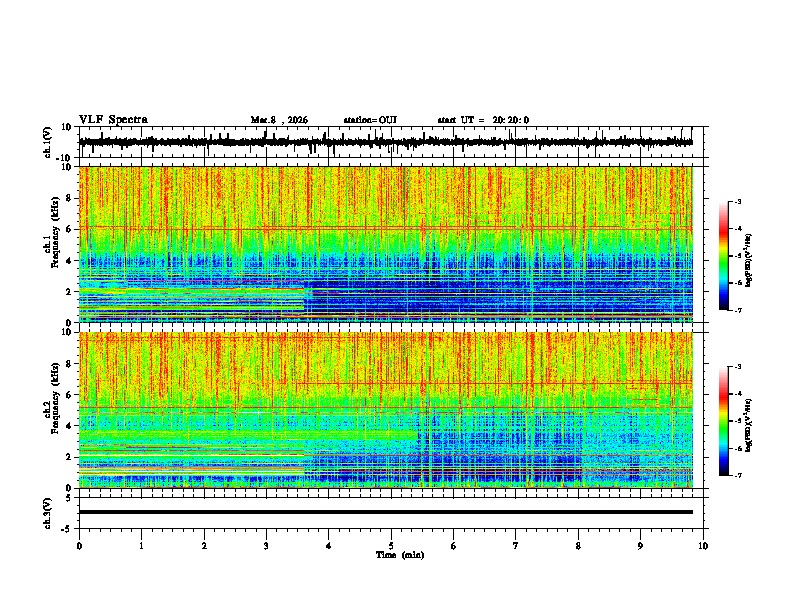Click the ch.2 color bar's log(PSD) label
Viewport: 792px width, 612px height.
pyautogui.click(x=749, y=426)
